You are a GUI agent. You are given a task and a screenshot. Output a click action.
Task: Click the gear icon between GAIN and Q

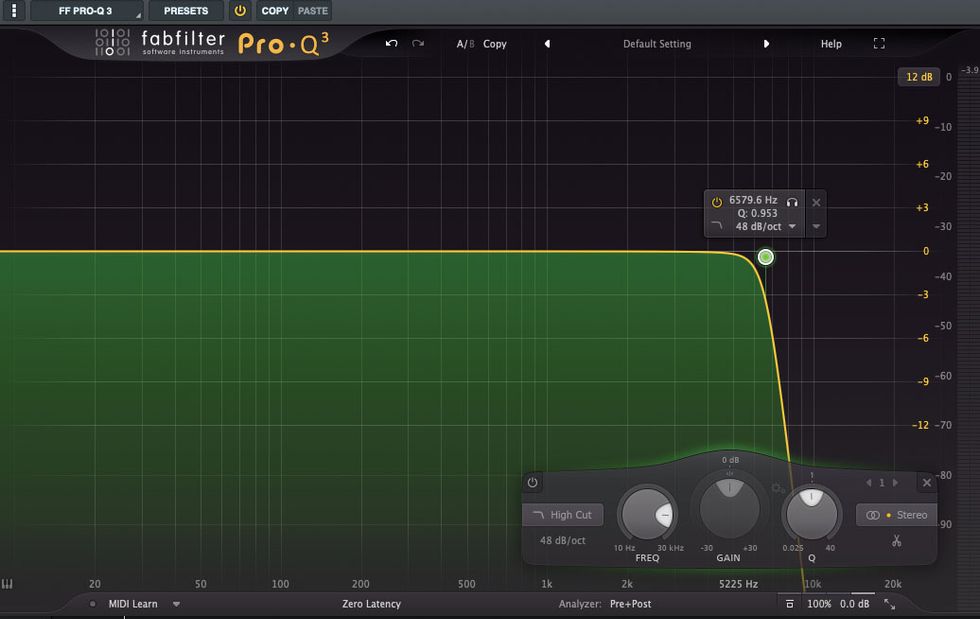coord(778,488)
